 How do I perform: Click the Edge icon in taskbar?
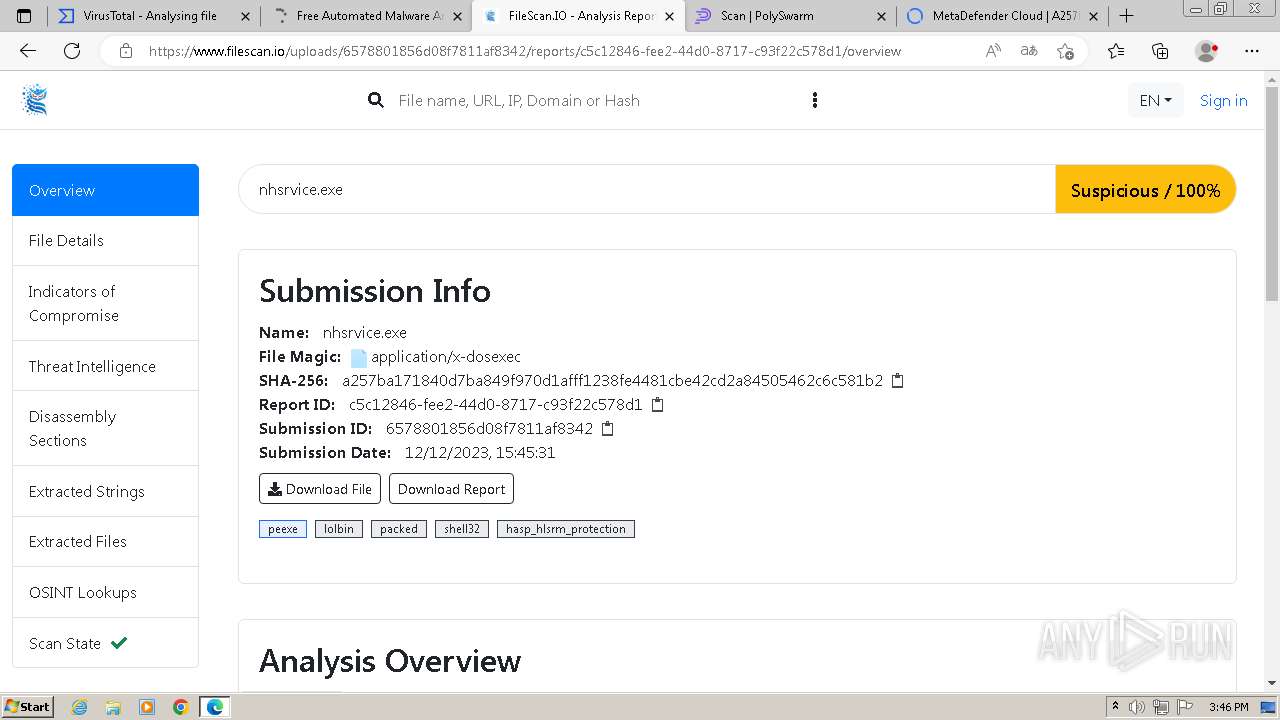(214, 707)
